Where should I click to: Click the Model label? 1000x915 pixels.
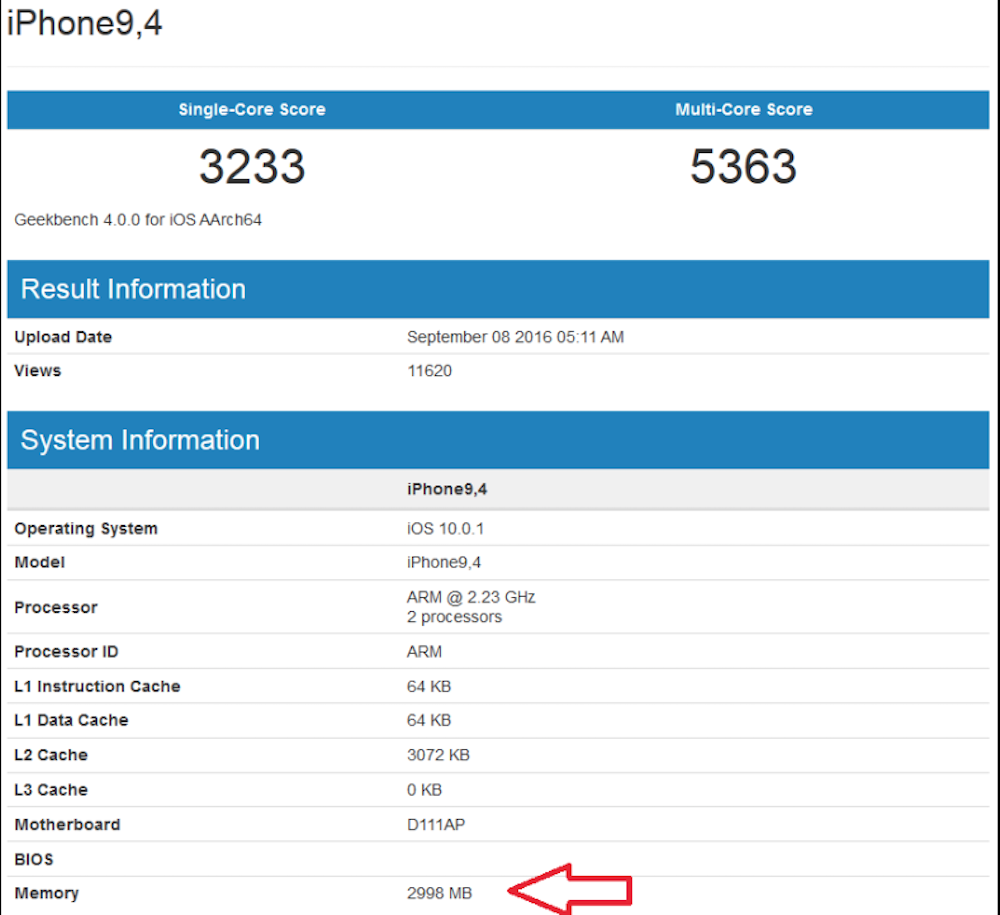40,562
